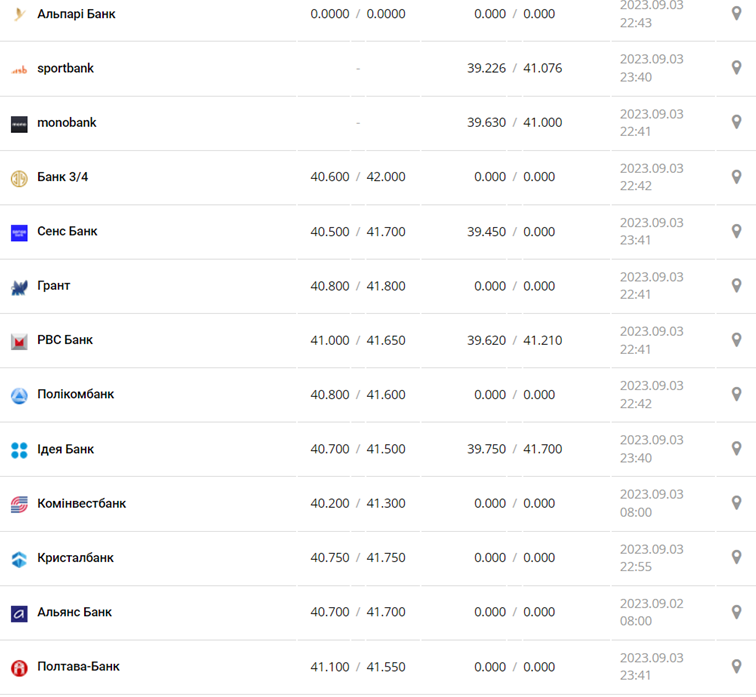Click the Банк 3/4 logo icon
Viewport: 756px width, 697px height.
coord(19,178)
